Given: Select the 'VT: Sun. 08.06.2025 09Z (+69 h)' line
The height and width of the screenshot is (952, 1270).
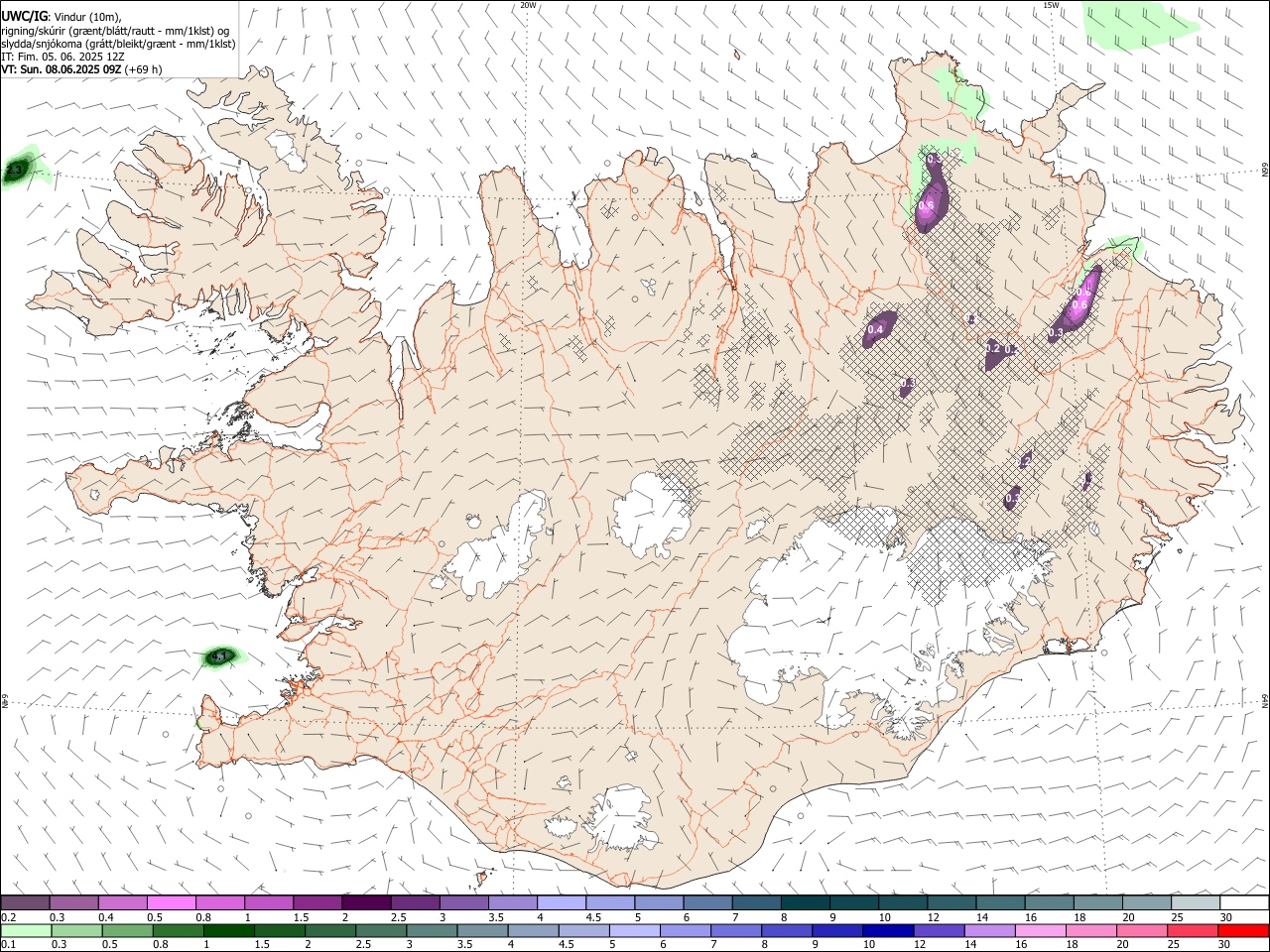Looking at the screenshot, I should point(81,69).
